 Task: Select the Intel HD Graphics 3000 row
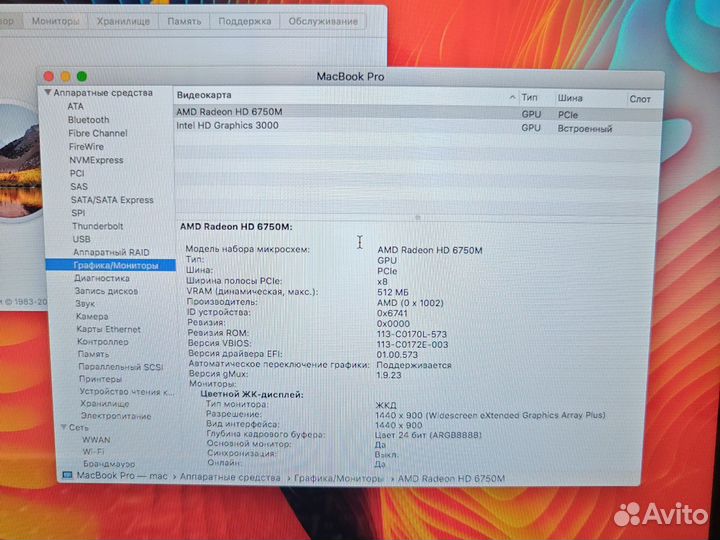[418, 127]
